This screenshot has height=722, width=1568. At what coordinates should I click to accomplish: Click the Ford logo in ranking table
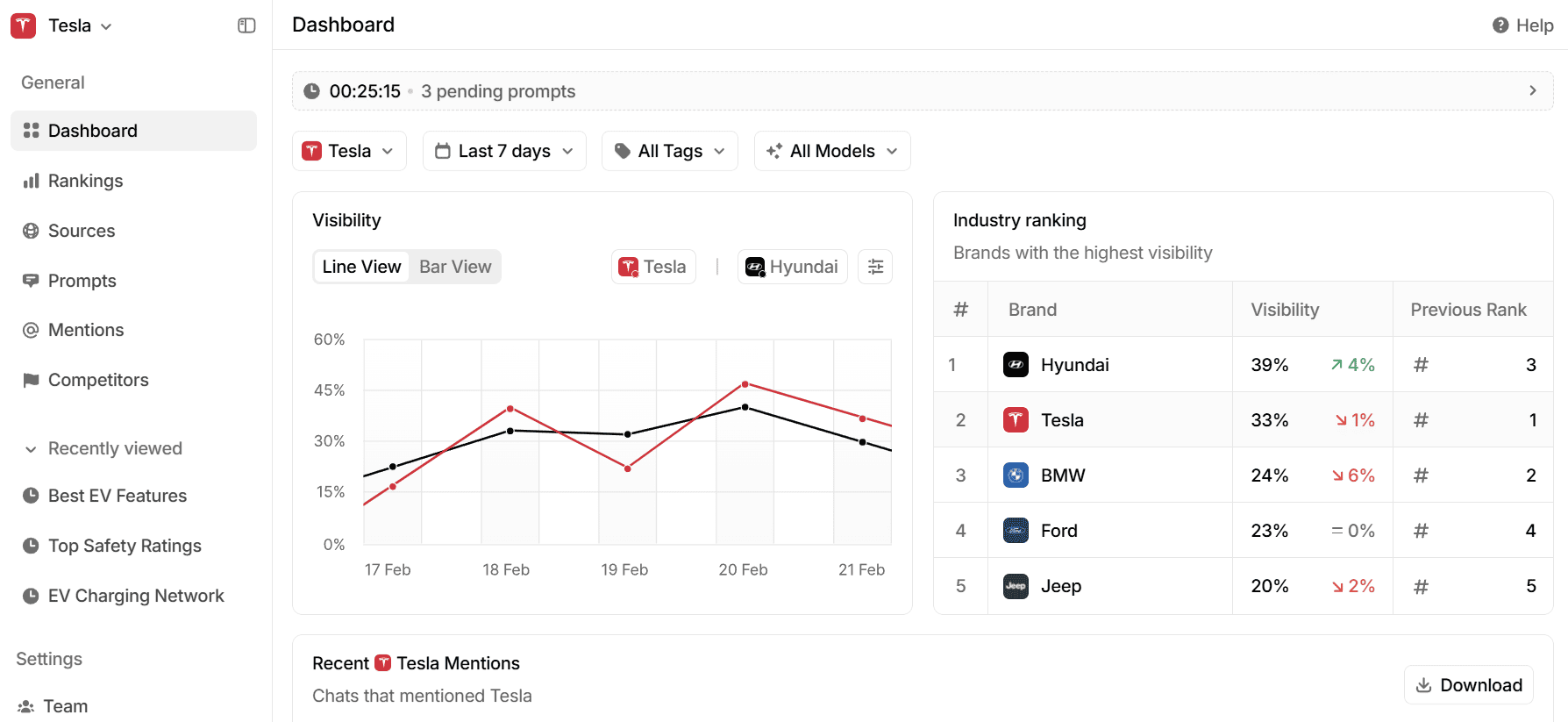(x=1016, y=530)
